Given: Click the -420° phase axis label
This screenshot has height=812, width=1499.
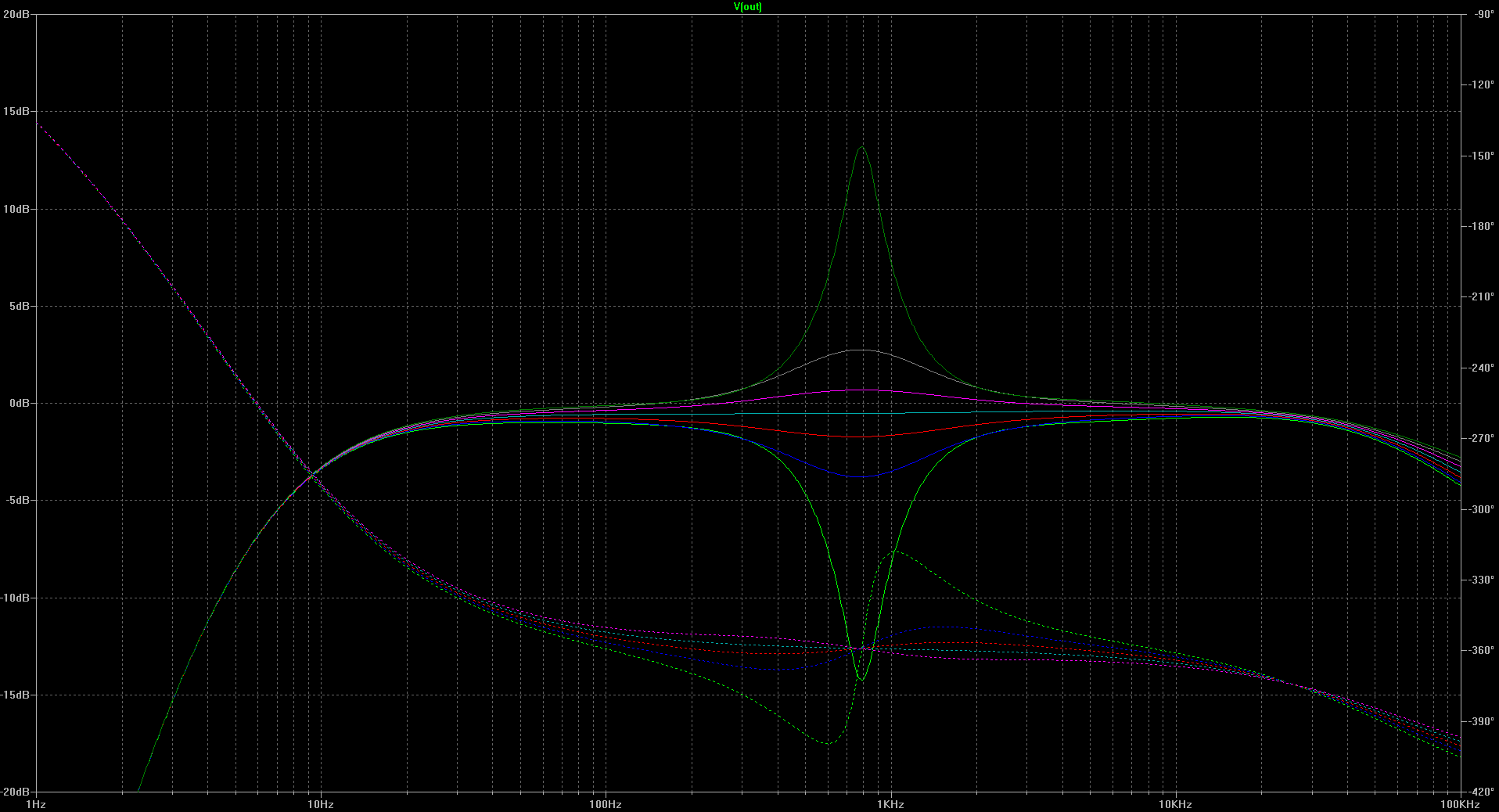Looking at the screenshot, I should click(x=1480, y=792).
